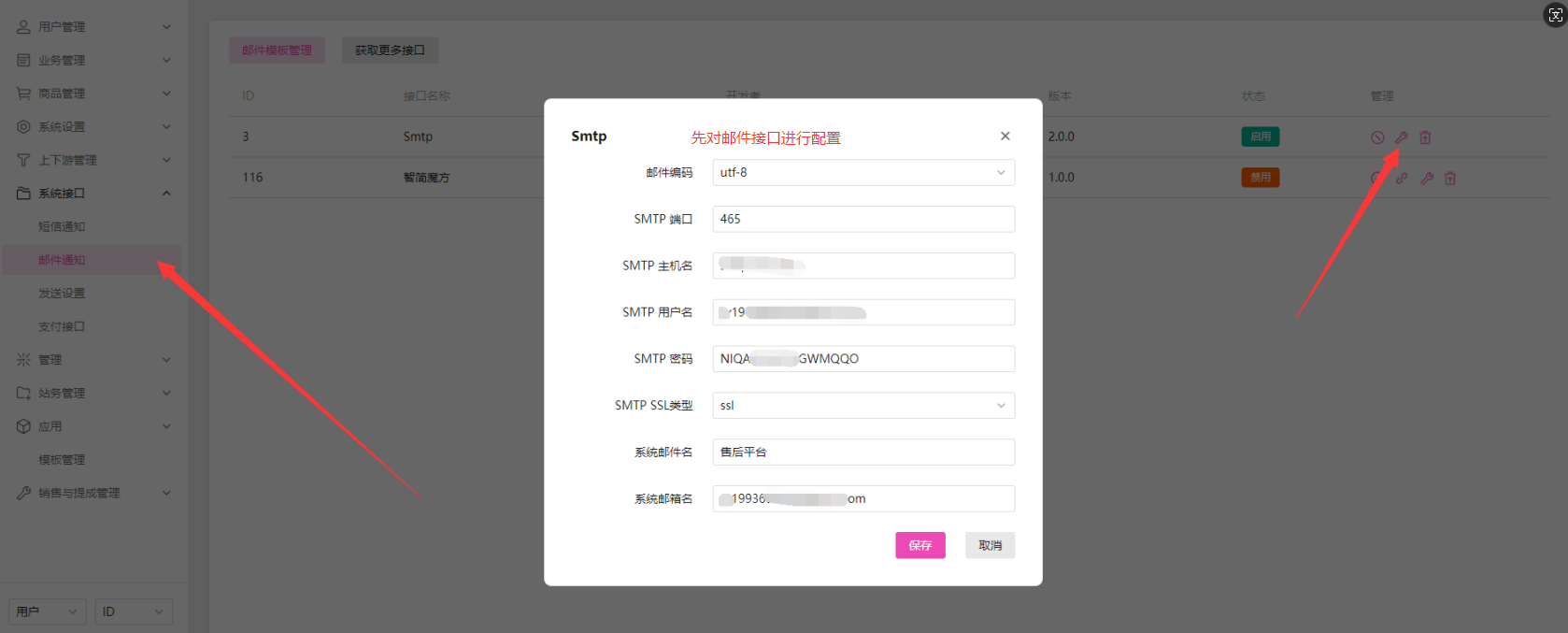The height and width of the screenshot is (633, 1568).
Task: Click the cart icon beside 商品管理
Action: coord(23,94)
